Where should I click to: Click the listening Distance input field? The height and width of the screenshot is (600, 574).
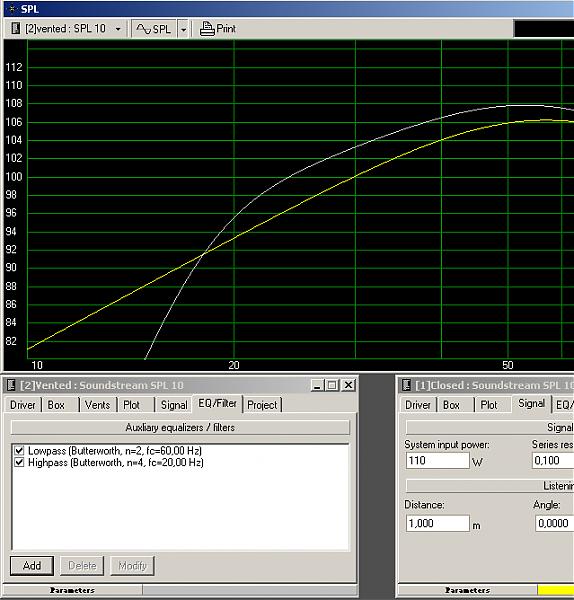437,523
